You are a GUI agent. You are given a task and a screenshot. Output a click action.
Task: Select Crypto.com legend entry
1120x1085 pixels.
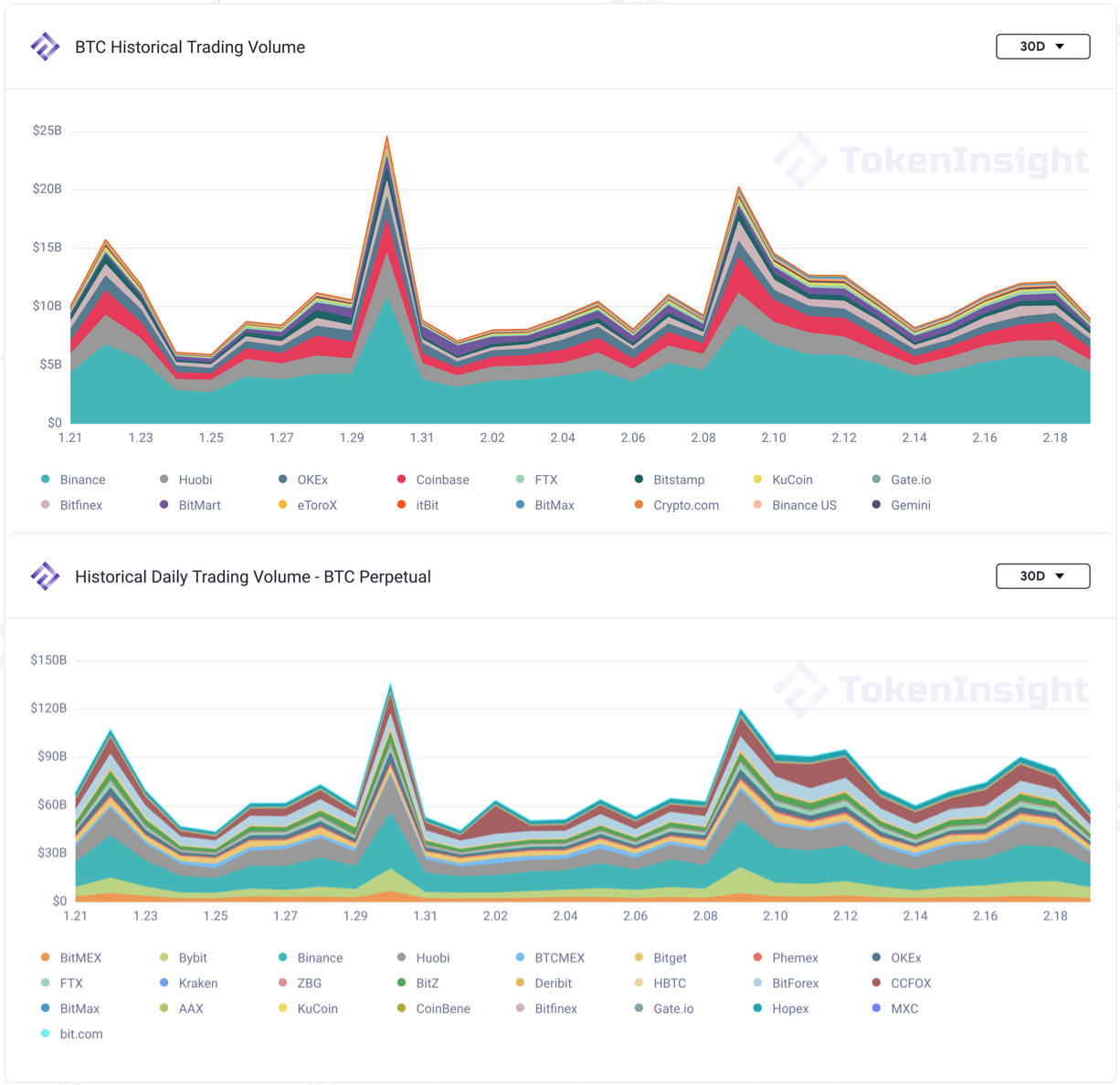point(676,505)
